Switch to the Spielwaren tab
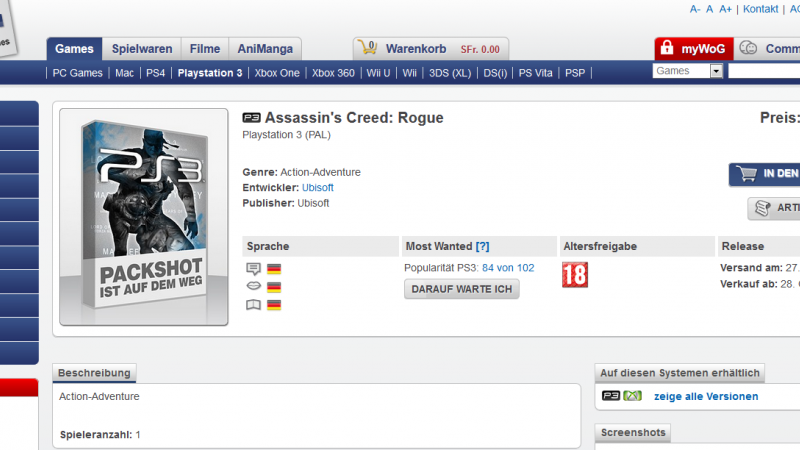Screen dimensions: 800x450 tap(142, 49)
